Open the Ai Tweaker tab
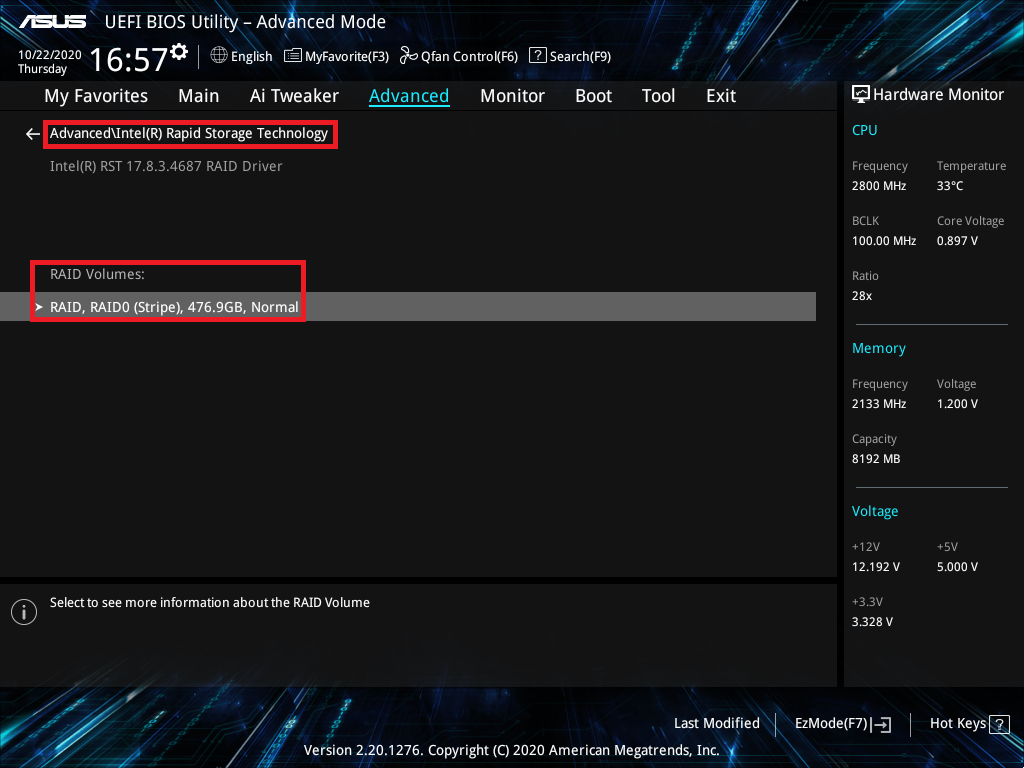This screenshot has width=1024, height=768. (294, 96)
